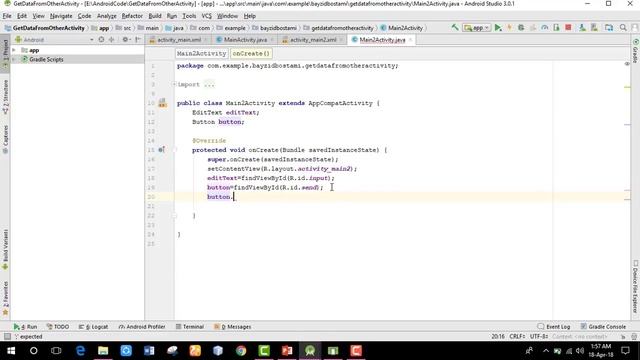Select Gradle Scripts in project tree
Screen dimensions: 640x360
[x=46, y=59]
